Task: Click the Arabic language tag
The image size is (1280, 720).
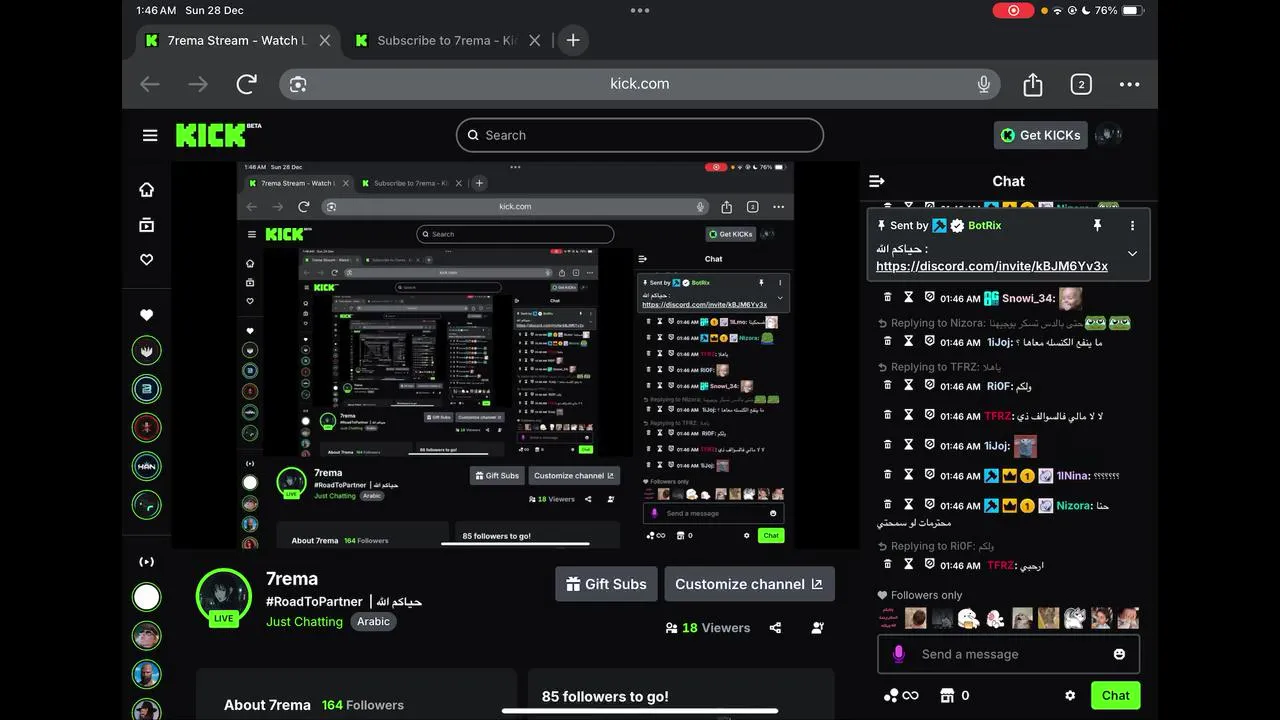Action: point(373,621)
